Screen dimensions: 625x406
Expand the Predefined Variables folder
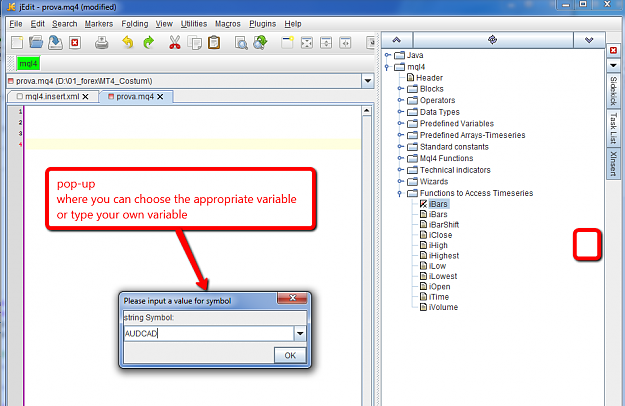(400, 123)
